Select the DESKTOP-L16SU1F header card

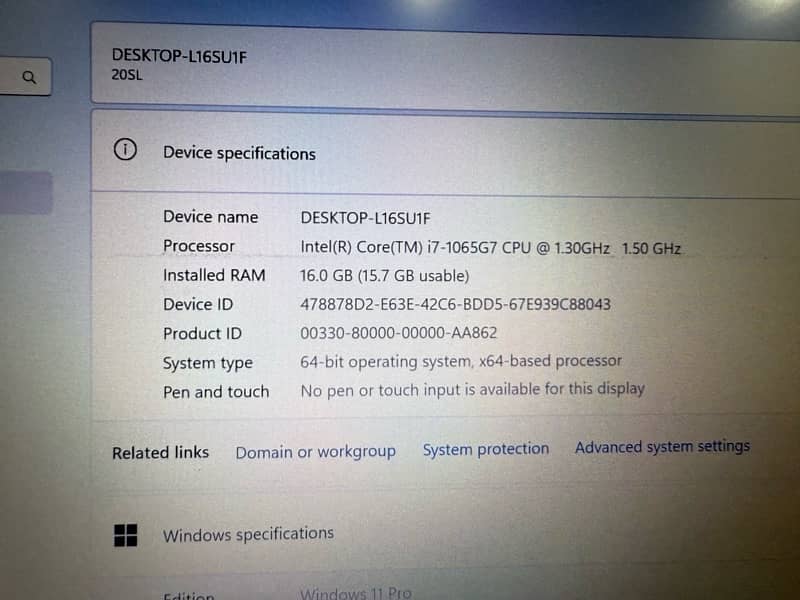click(445, 65)
